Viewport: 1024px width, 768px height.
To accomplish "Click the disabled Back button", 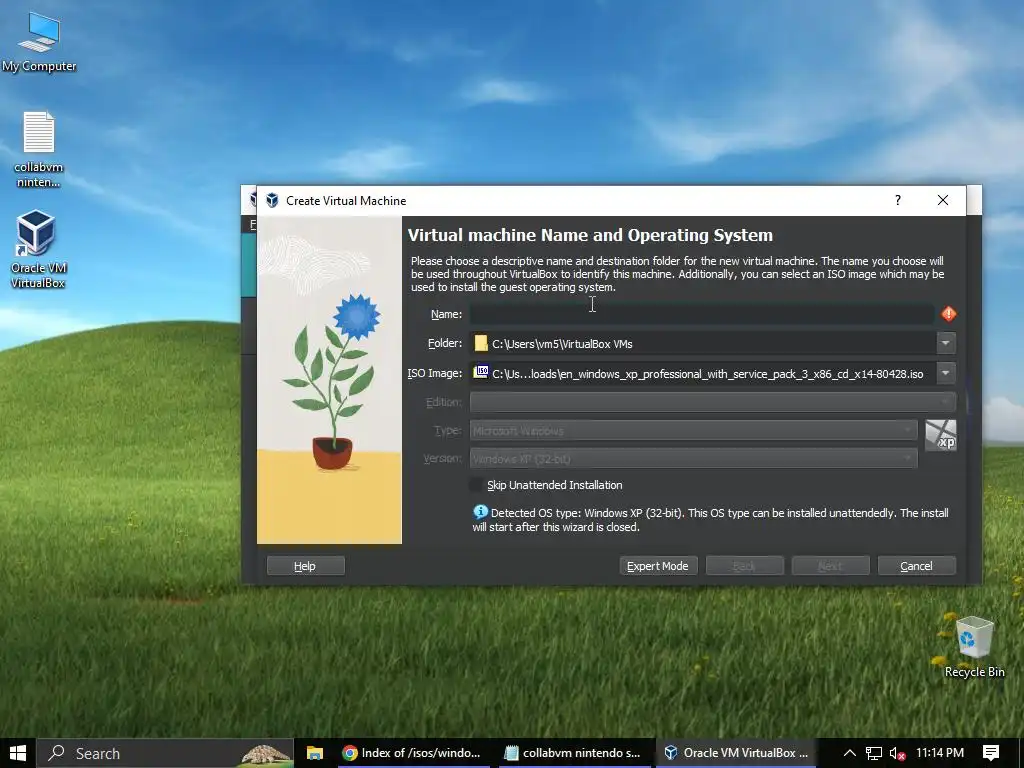I will coord(744,566).
